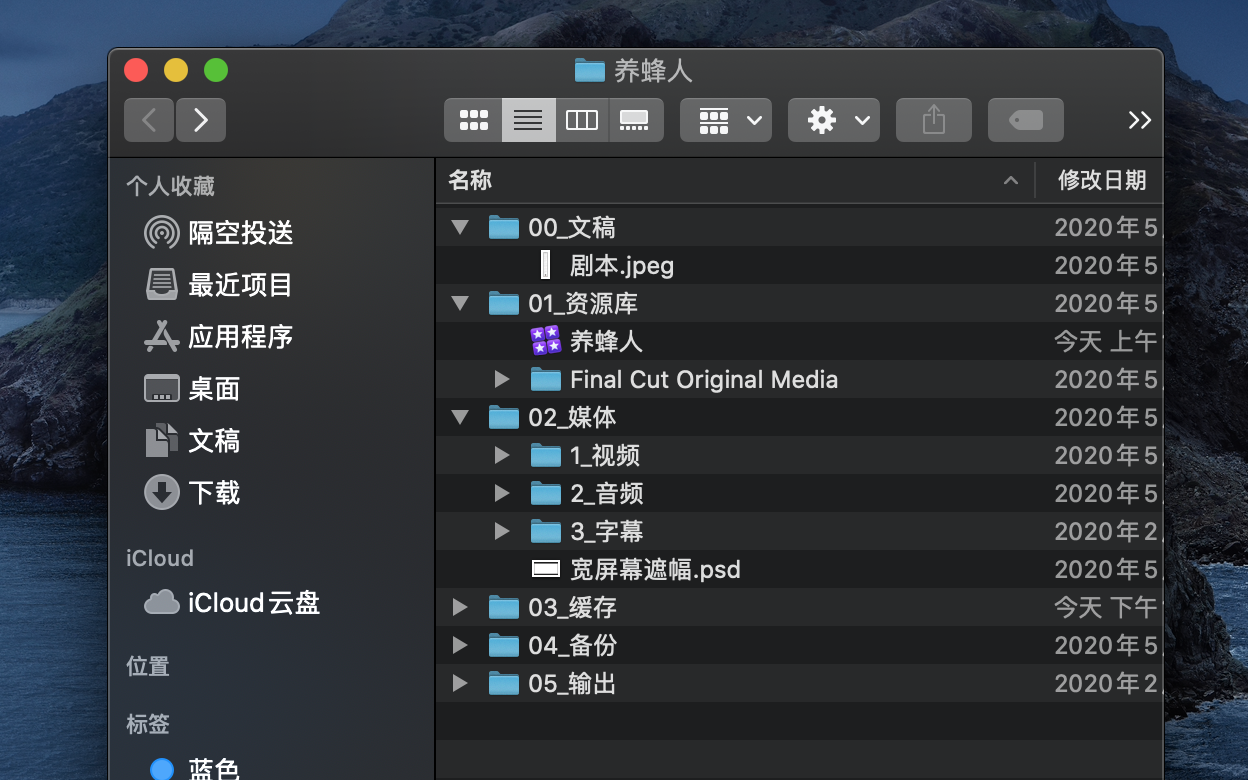1248x780 pixels.
Task: Open 隔空投送 in the sidebar
Action: tap(240, 233)
